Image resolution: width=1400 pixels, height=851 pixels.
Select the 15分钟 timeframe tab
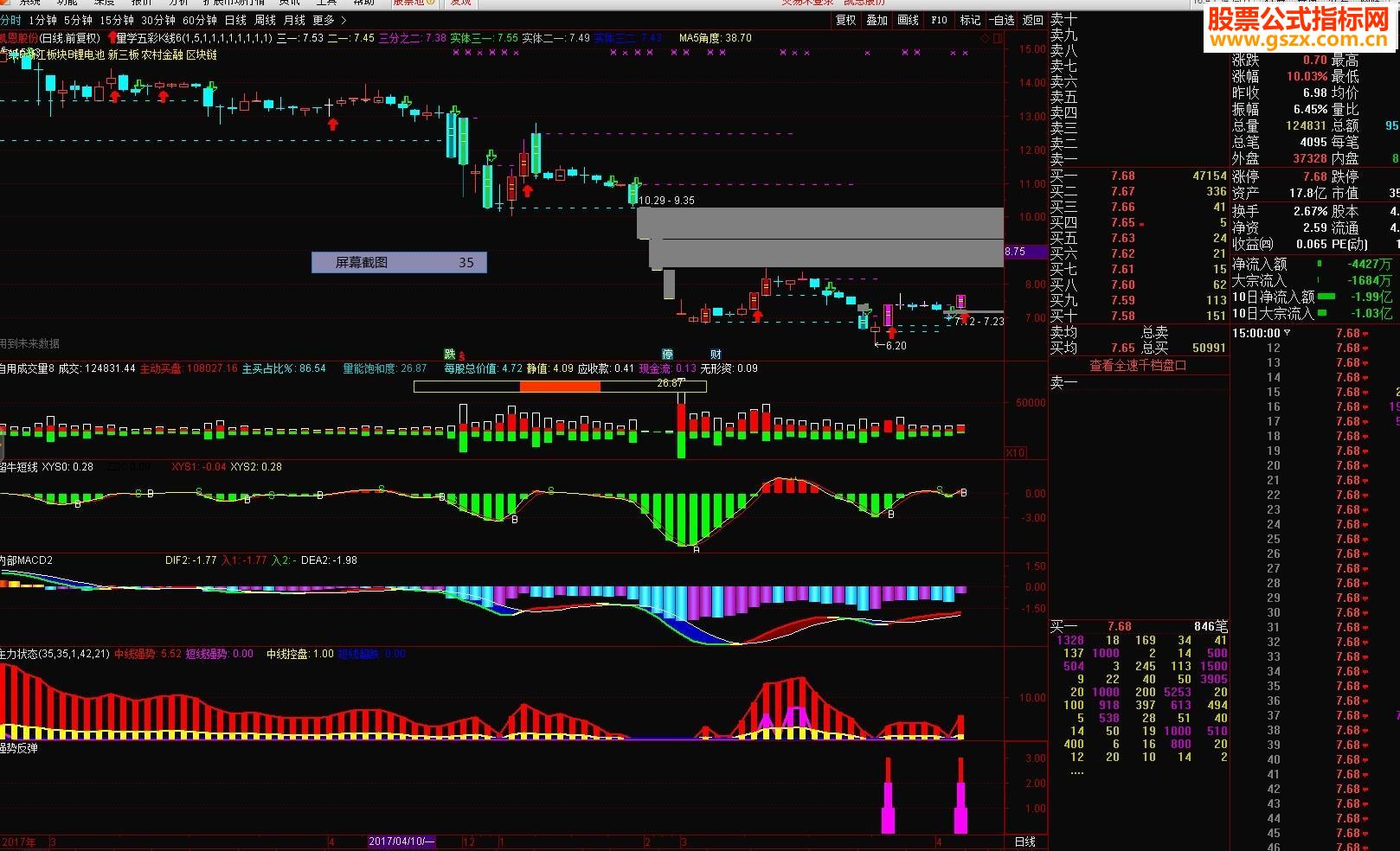coord(117,20)
